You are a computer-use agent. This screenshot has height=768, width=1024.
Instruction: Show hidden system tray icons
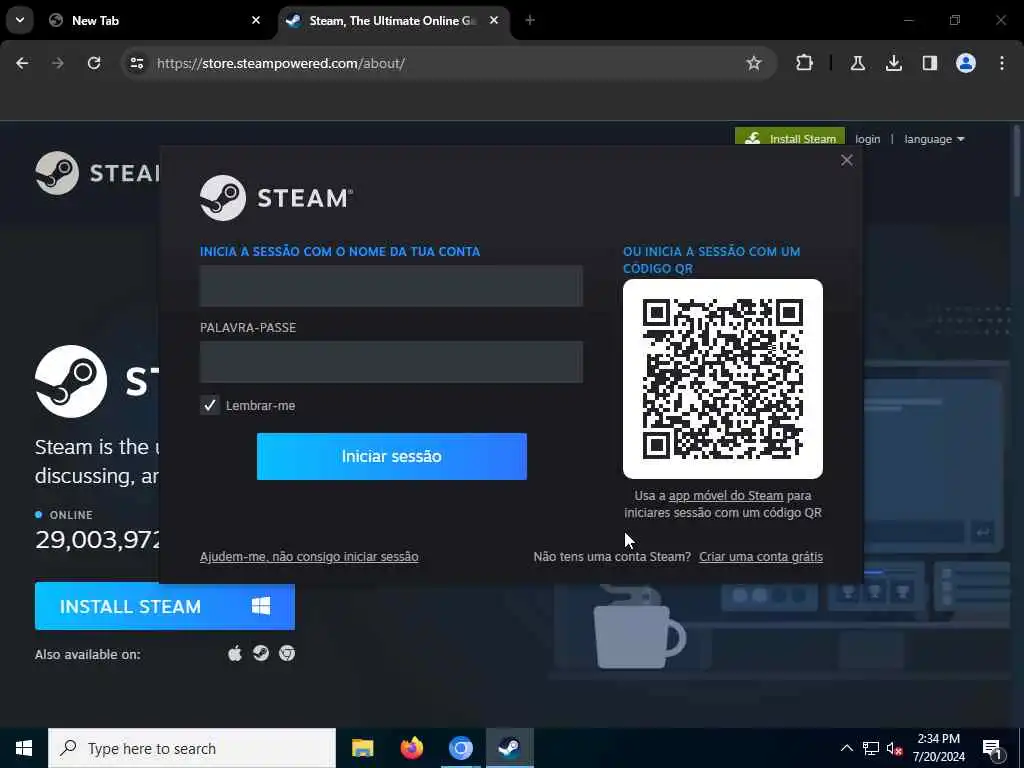click(x=846, y=748)
